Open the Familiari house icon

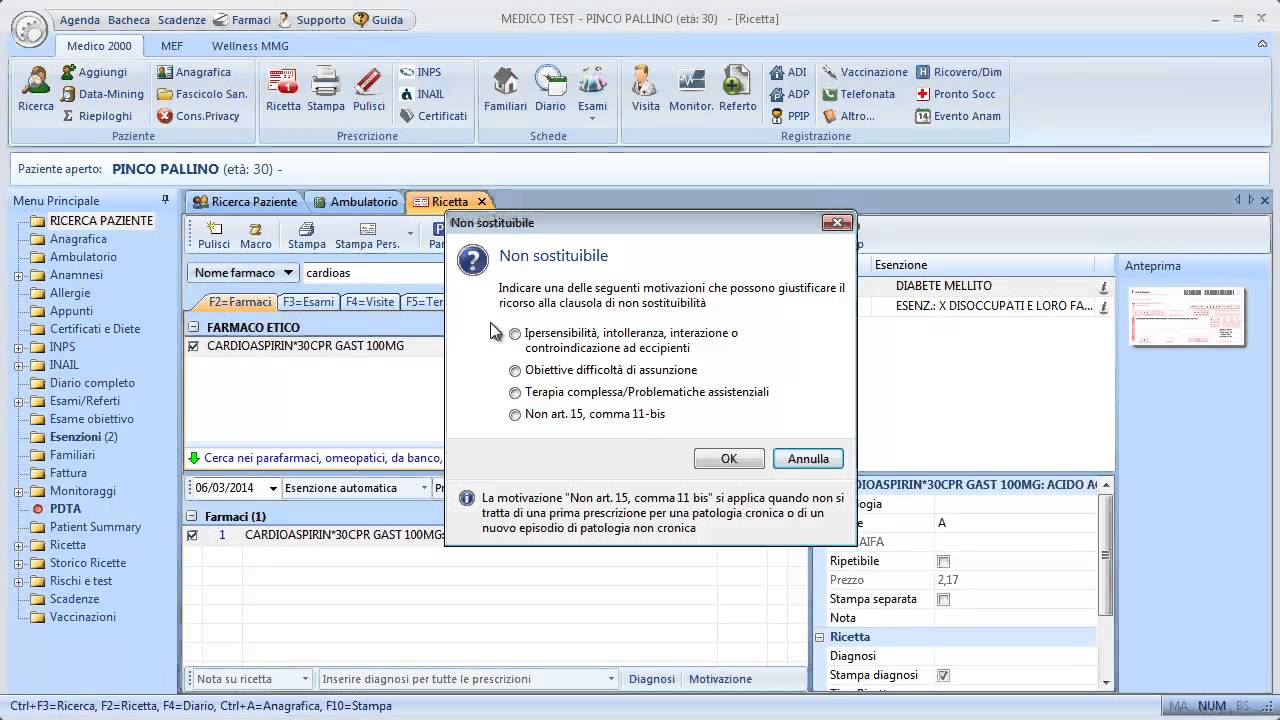[505, 90]
